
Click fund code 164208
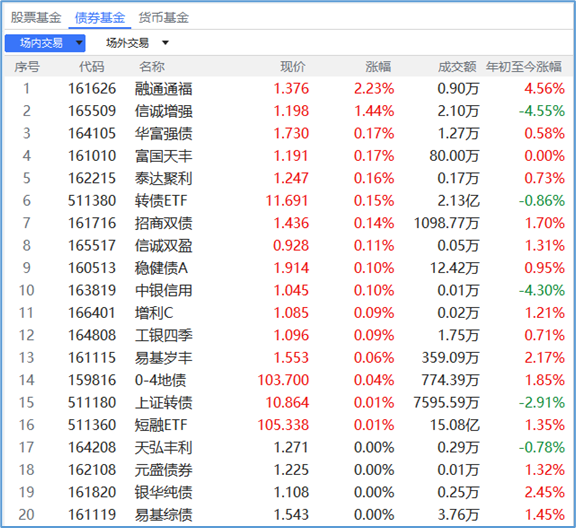(x=92, y=447)
